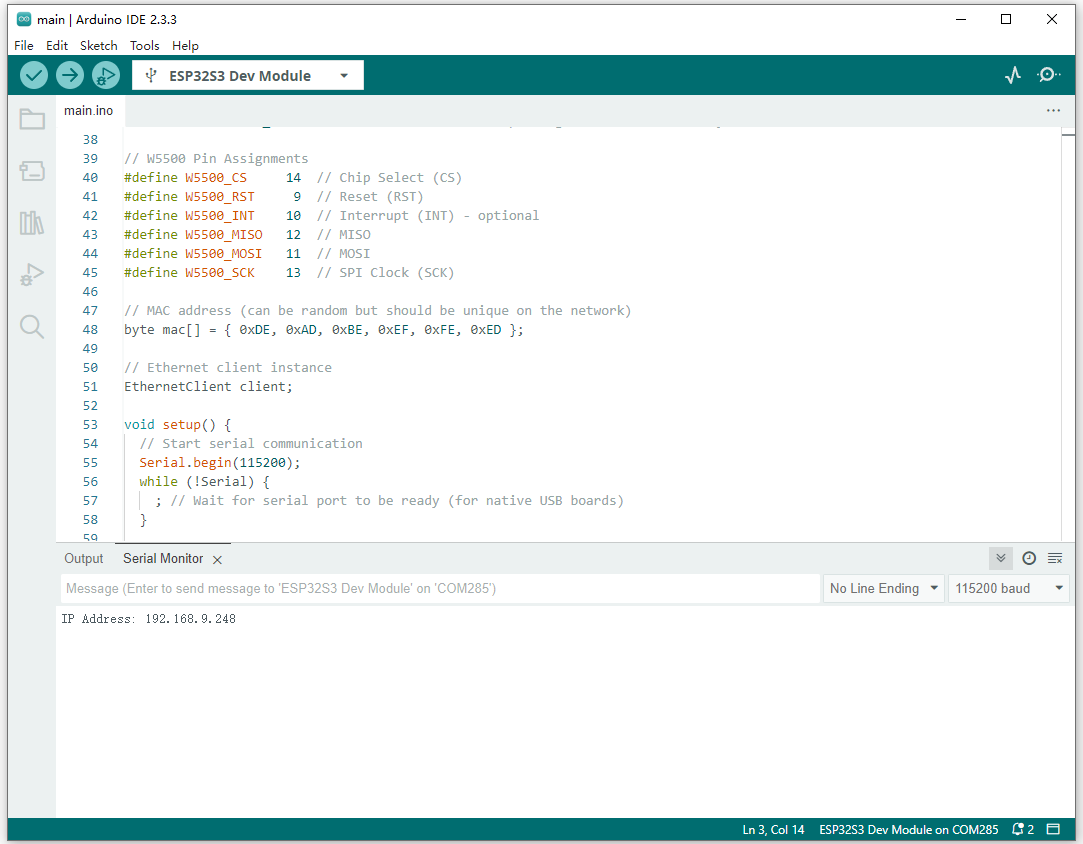Open Library Manager books icon
Image resolution: width=1083 pixels, height=844 pixels.
point(32,223)
